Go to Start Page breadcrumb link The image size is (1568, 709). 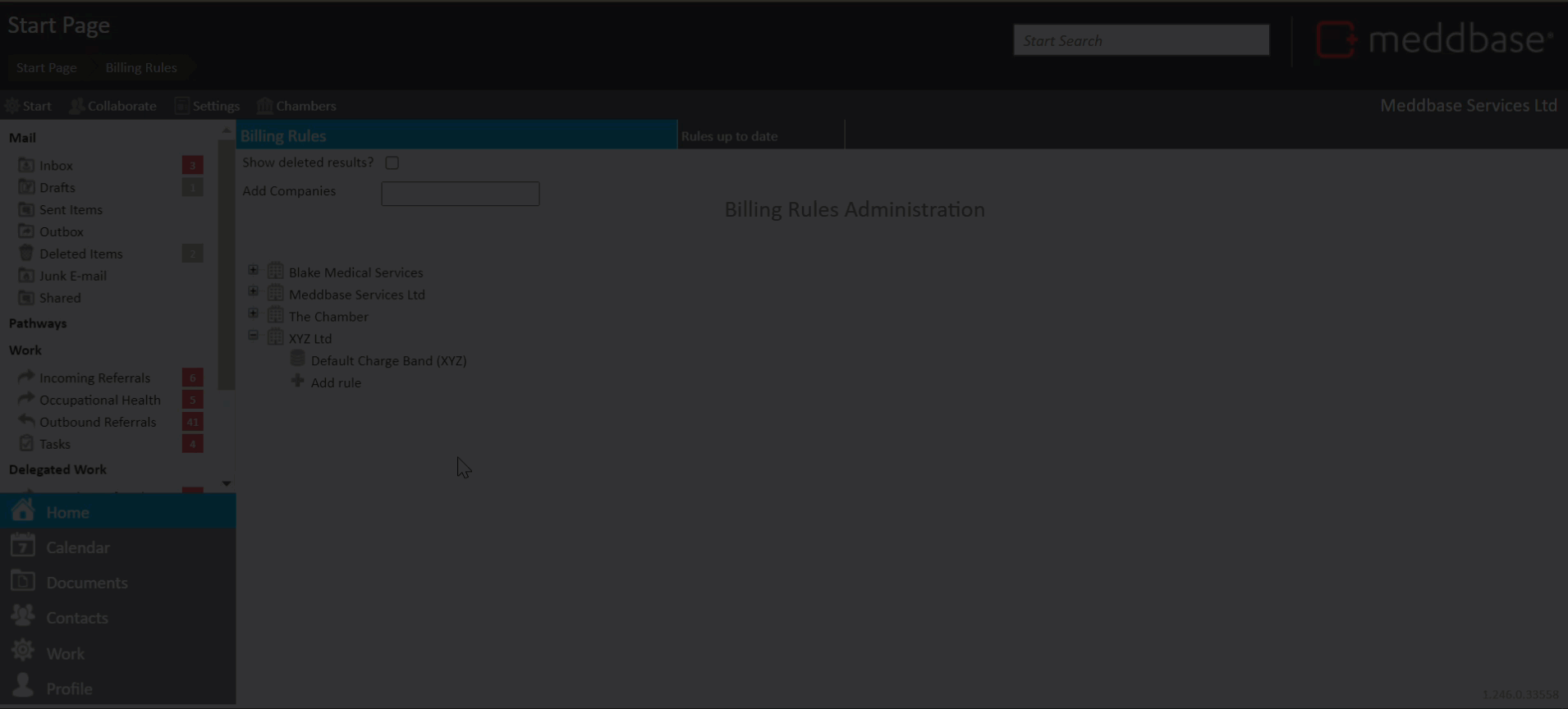coord(47,67)
